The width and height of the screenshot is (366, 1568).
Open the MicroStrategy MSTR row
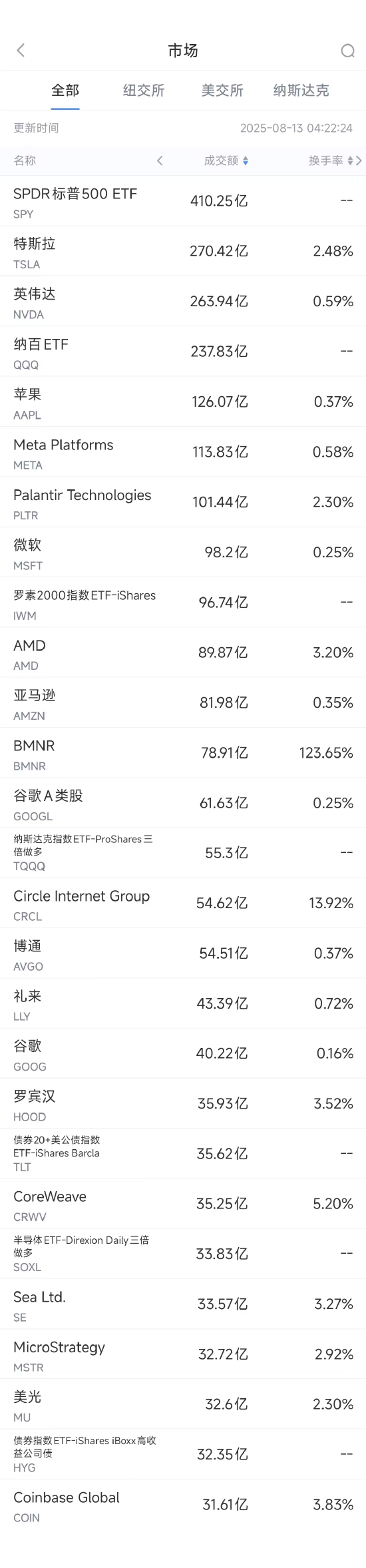point(183,1354)
